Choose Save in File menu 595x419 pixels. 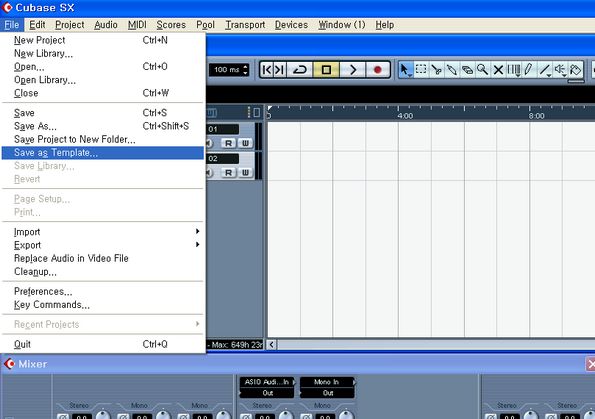(102, 113)
